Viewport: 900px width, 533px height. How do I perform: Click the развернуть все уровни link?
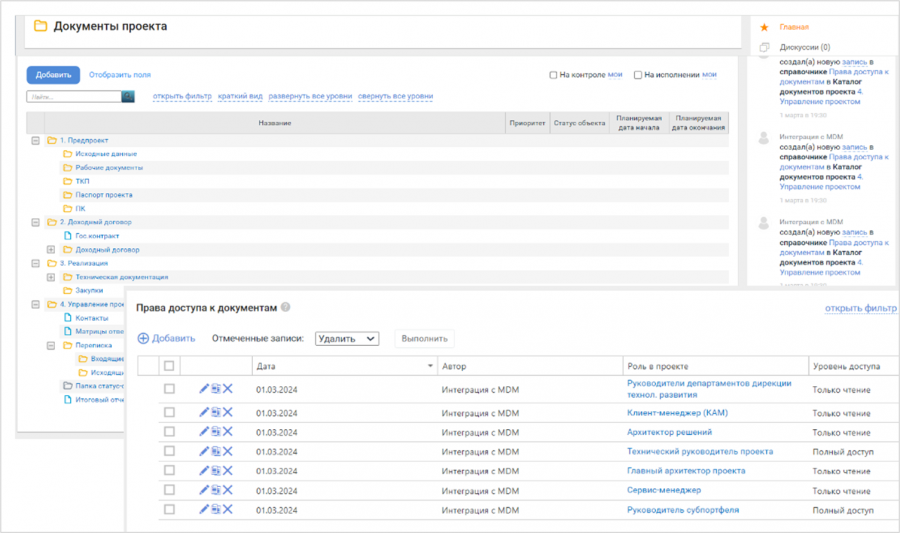click(x=310, y=96)
